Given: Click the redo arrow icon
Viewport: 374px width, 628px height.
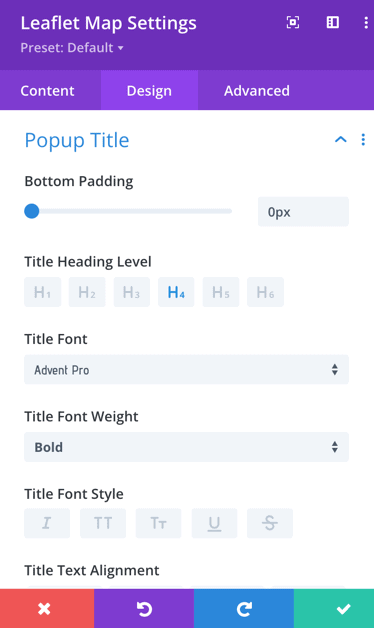Looking at the screenshot, I should click(243, 608).
